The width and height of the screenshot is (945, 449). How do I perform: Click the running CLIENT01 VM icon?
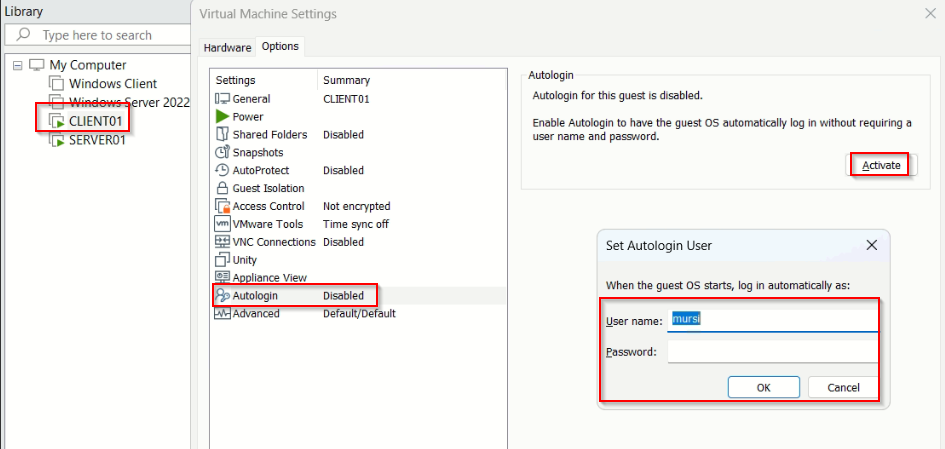[57, 121]
